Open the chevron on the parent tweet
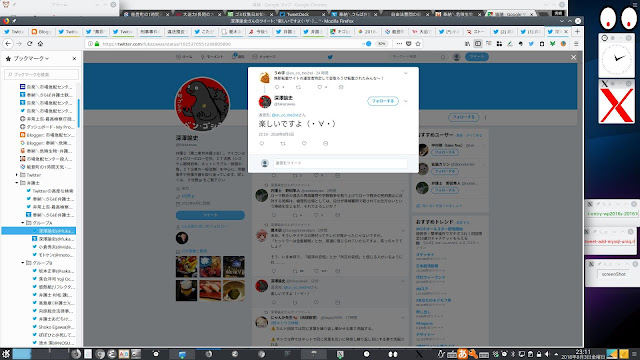The image size is (640, 360). [x=405, y=73]
